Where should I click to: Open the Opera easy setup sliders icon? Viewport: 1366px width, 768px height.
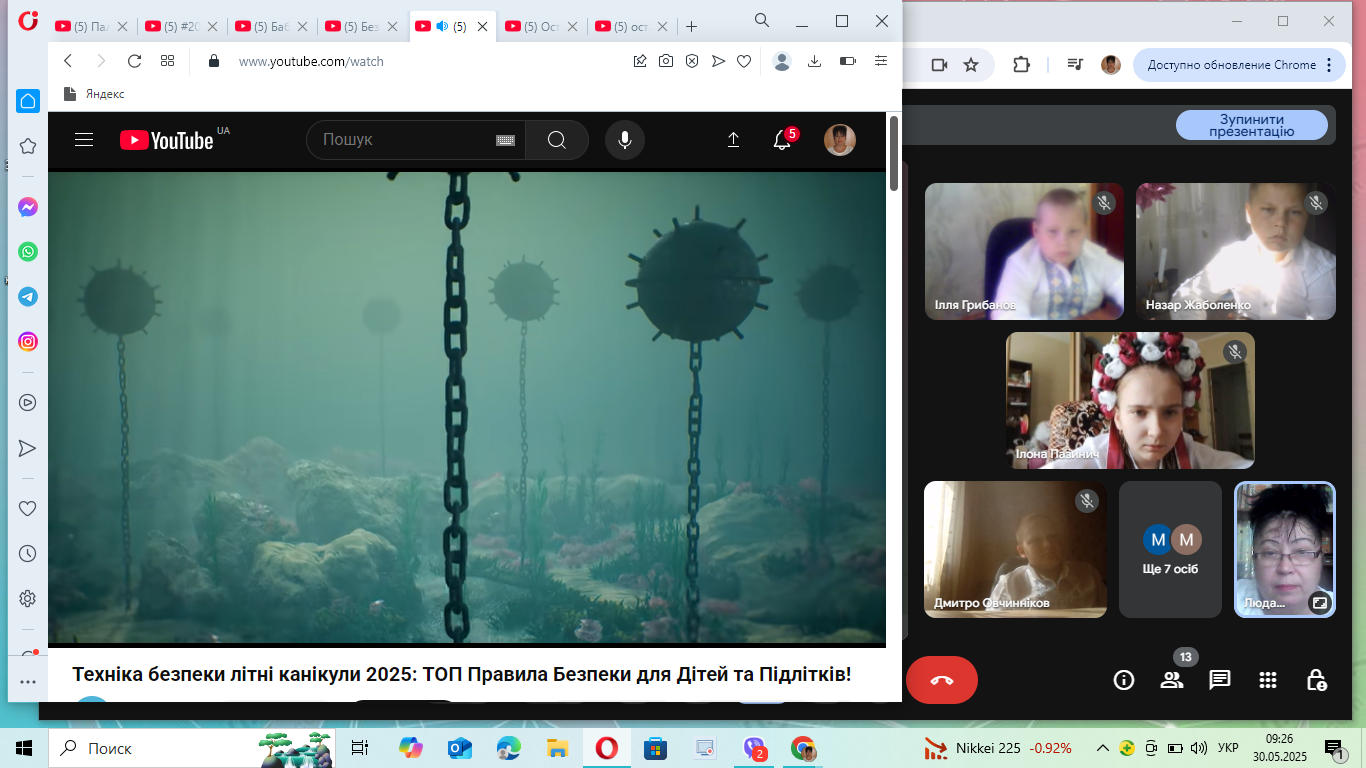(x=881, y=61)
